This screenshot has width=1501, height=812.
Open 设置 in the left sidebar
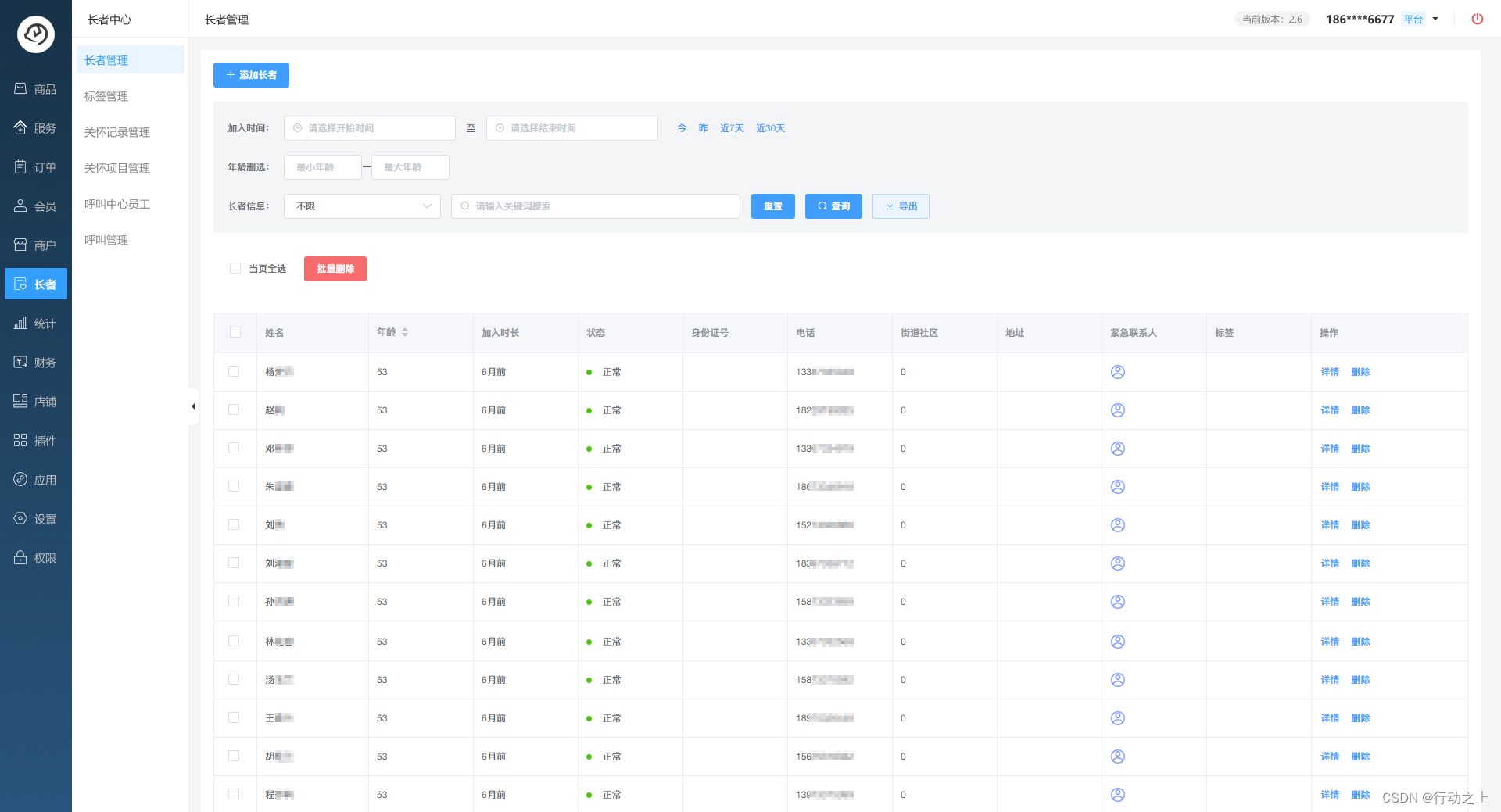36,519
